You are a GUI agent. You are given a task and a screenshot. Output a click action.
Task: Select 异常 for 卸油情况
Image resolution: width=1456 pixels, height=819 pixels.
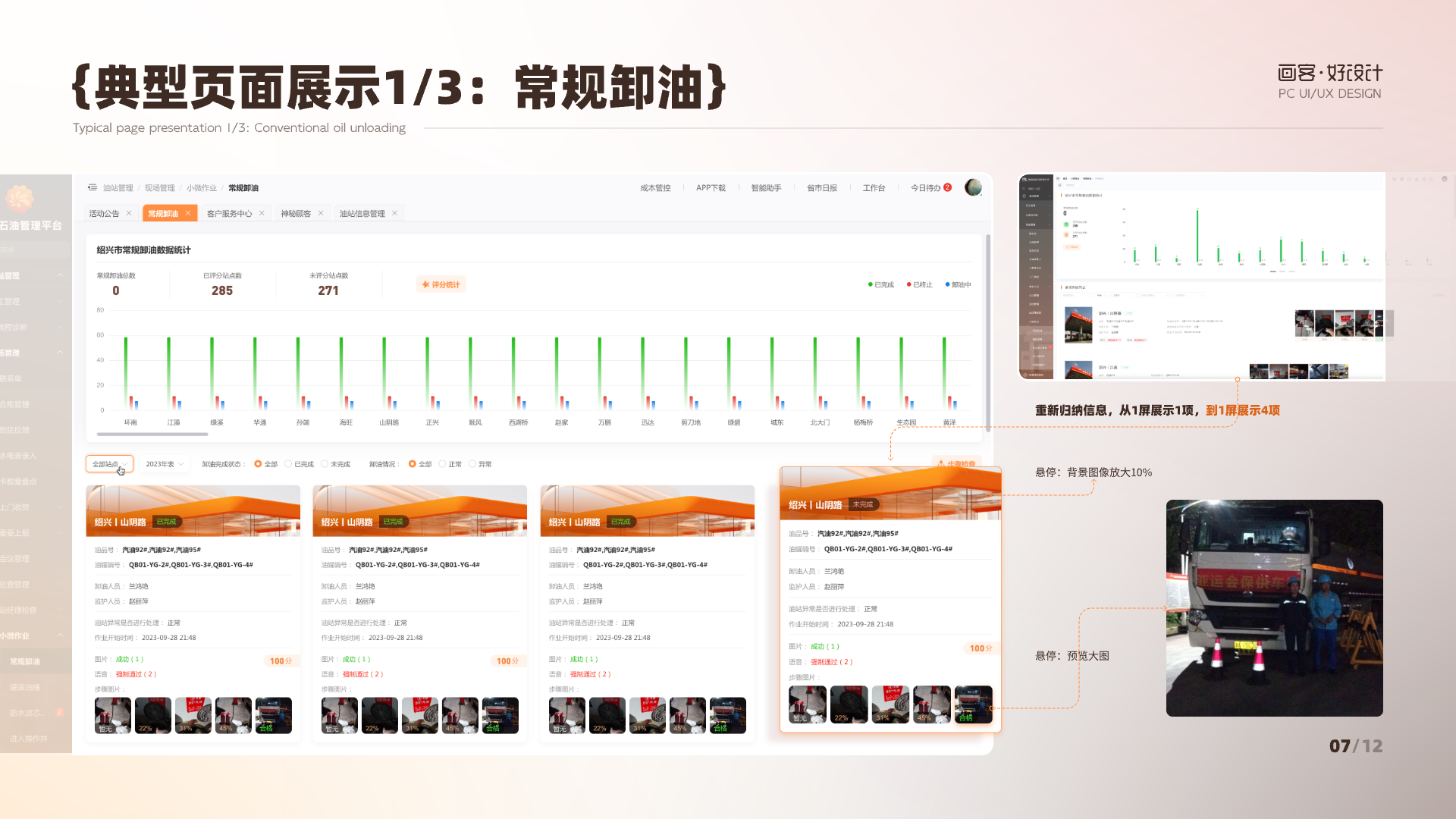click(x=481, y=464)
